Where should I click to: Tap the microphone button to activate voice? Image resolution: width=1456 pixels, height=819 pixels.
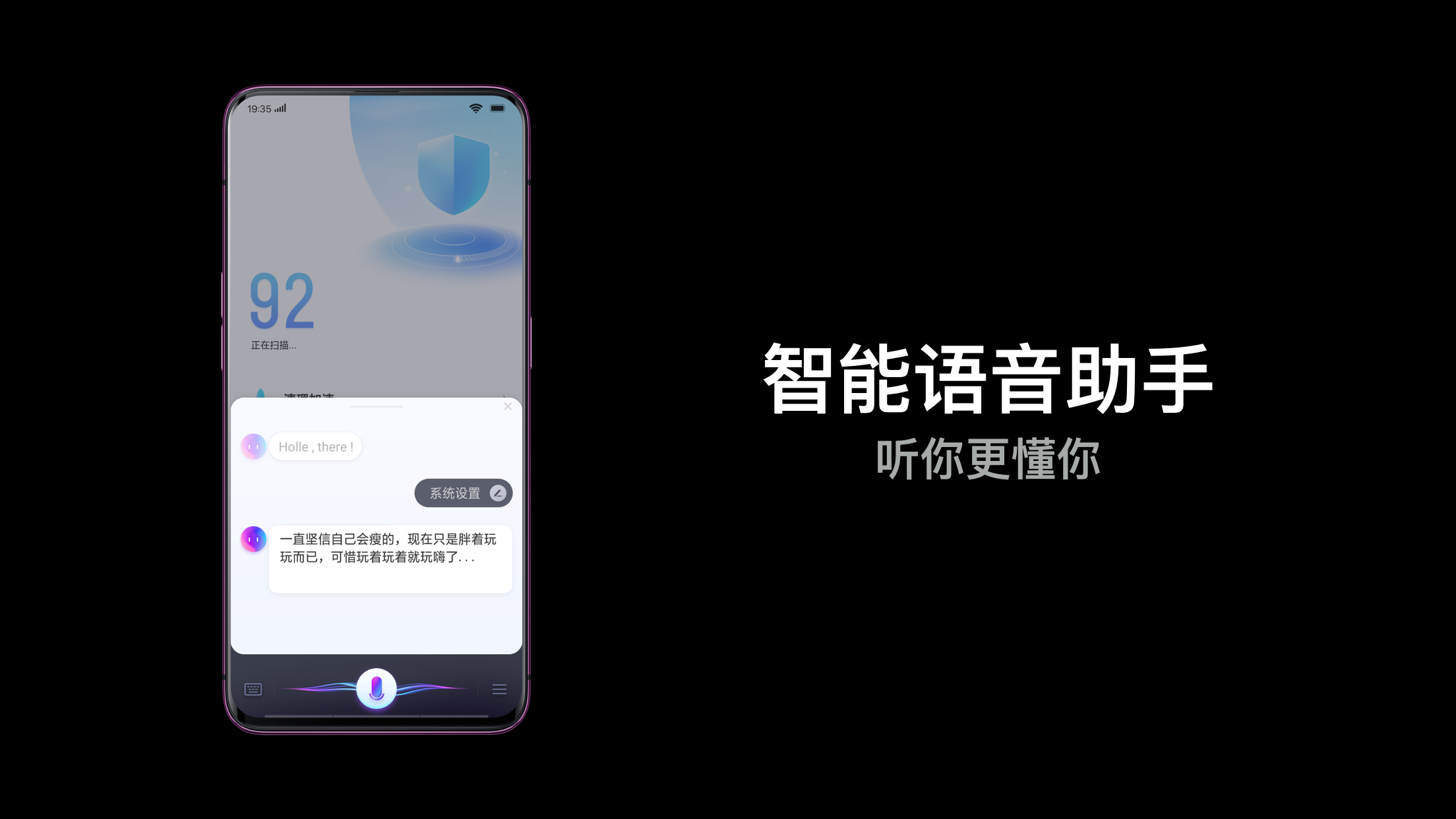378,687
